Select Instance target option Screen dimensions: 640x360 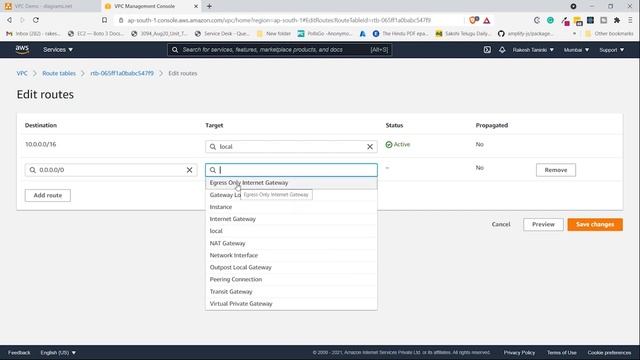(x=291, y=207)
